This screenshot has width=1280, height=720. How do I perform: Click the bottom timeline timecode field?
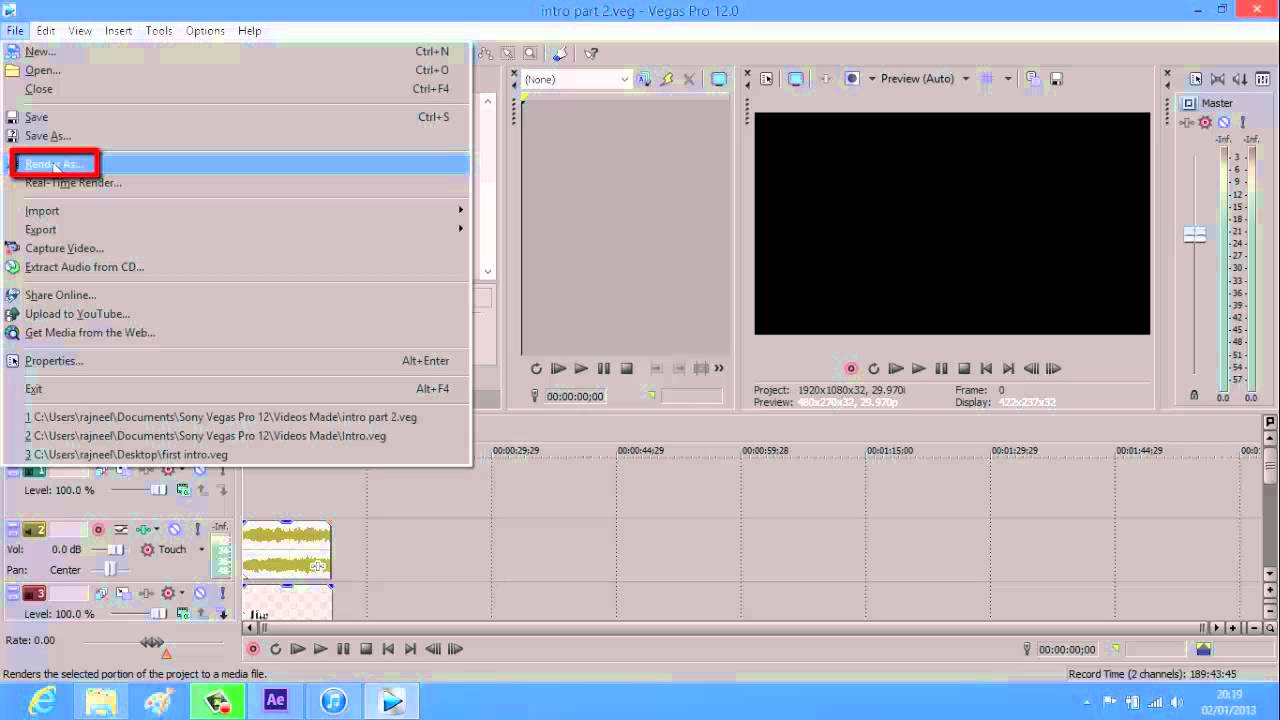(1067, 650)
